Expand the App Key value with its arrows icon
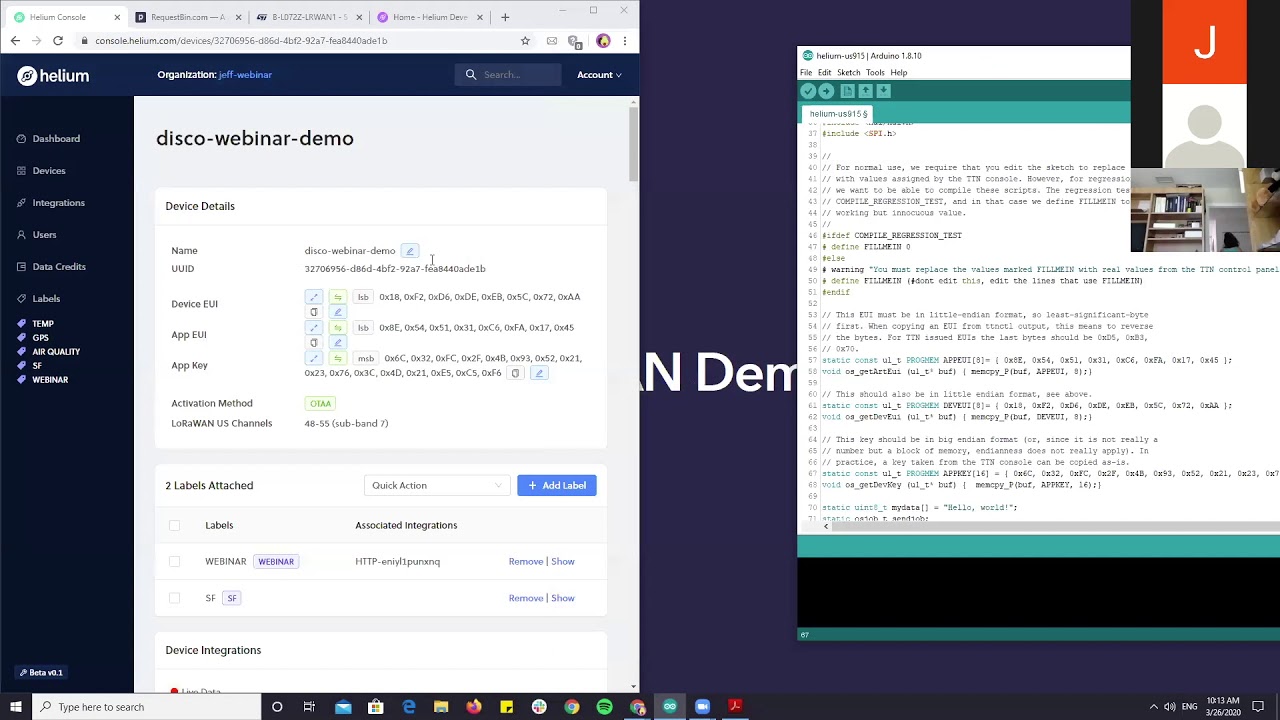This screenshot has height=720, width=1280. click(314, 358)
